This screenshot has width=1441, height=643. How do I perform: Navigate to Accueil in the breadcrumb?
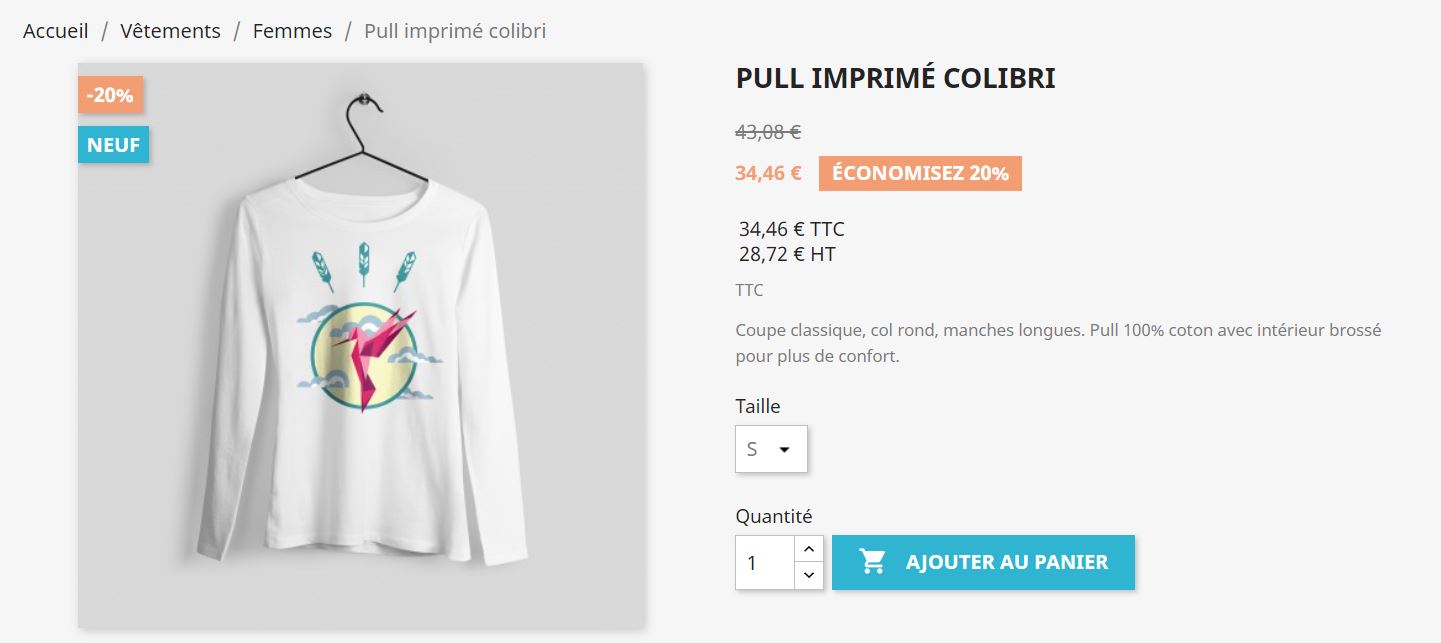55,30
